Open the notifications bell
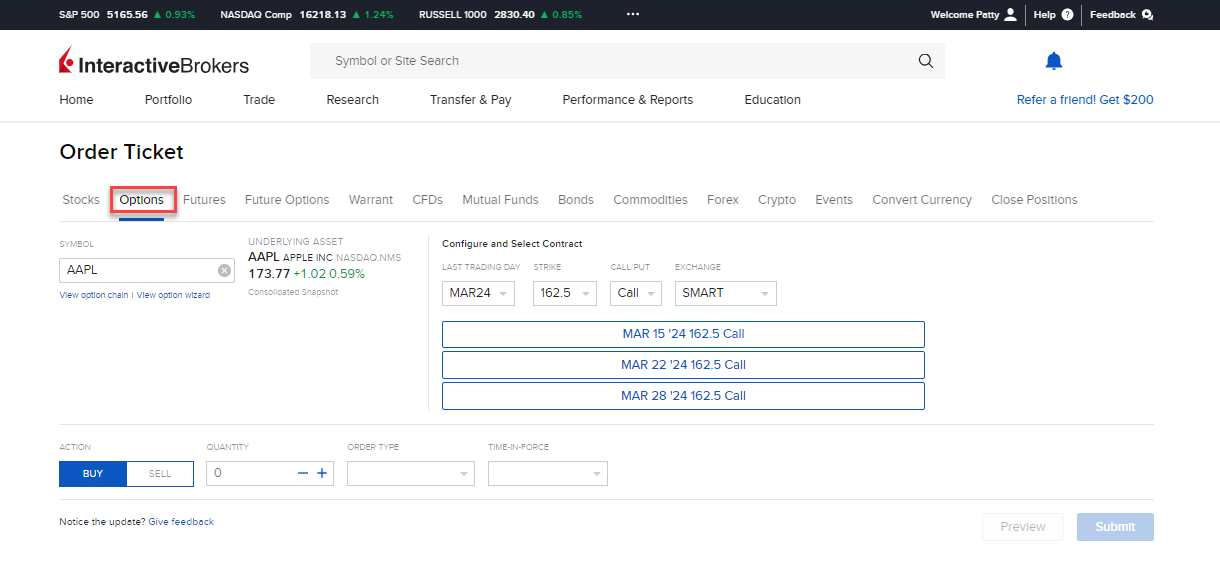The image size is (1220, 581). coord(1053,61)
